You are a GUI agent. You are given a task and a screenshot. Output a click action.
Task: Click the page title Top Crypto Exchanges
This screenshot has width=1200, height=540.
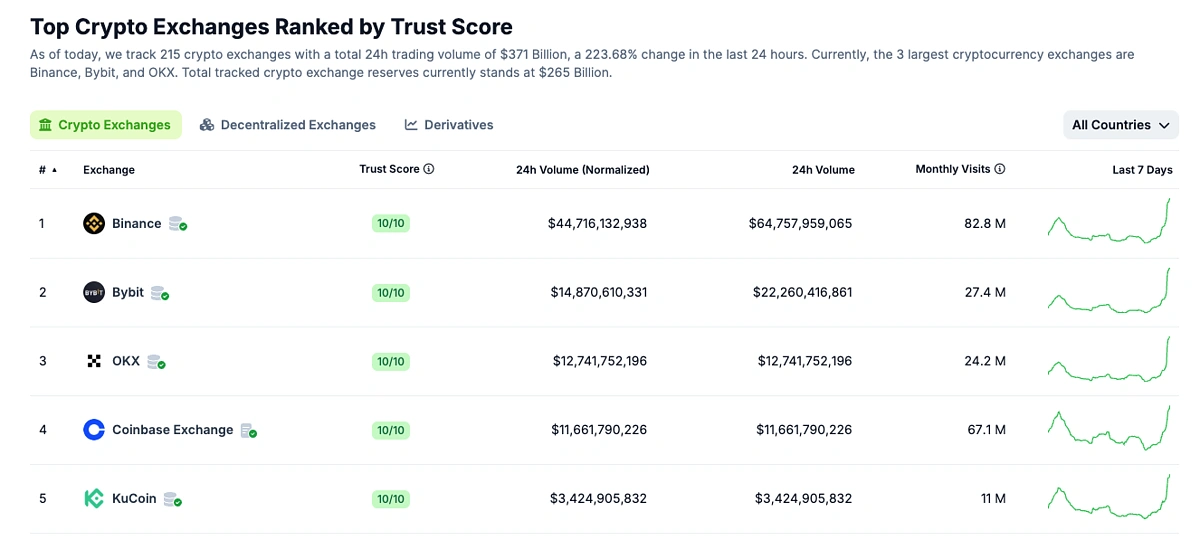click(271, 27)
